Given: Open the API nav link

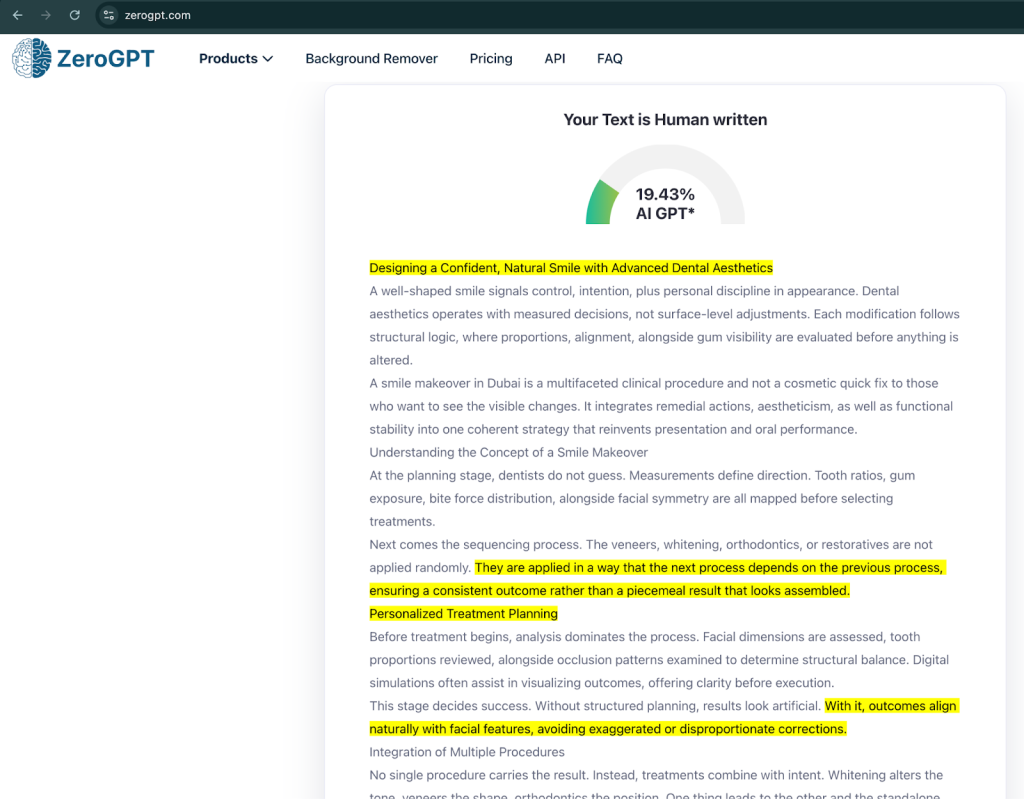Looking at the screenshot, I should tap(555, 59).
